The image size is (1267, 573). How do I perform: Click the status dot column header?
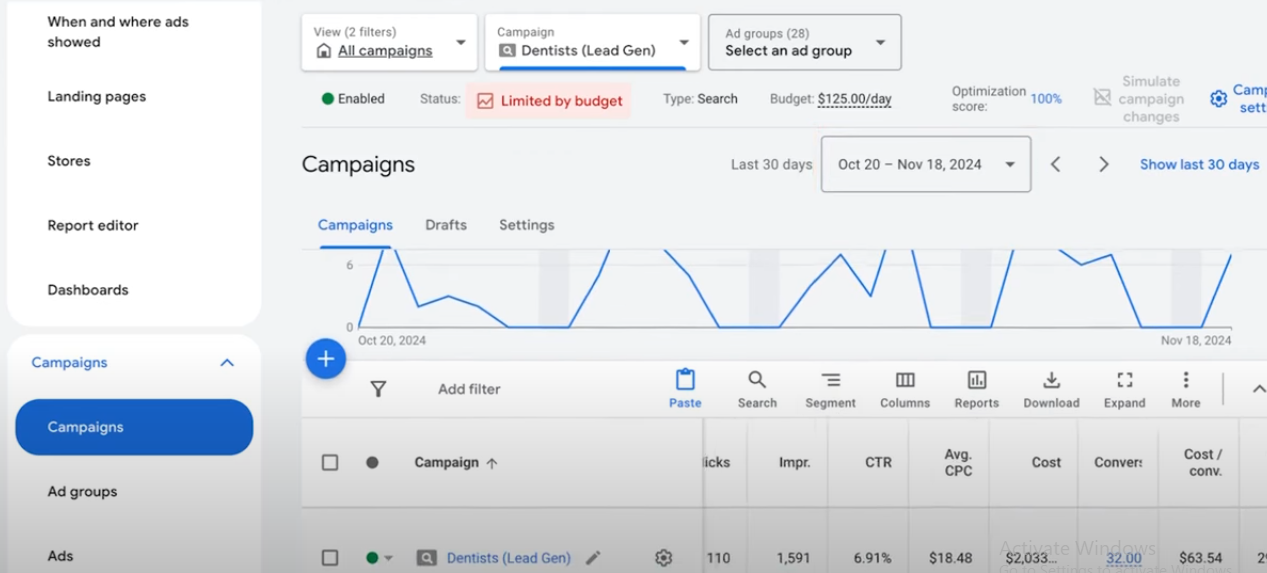click(372, 462)
